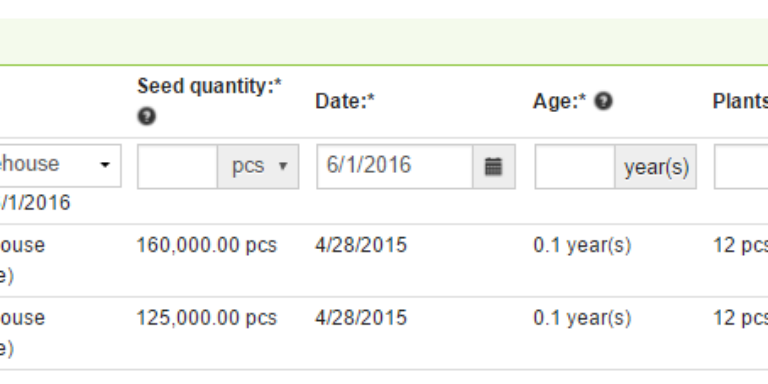This screenshot has width=768, height=384.
Task: Click the Age help question mark icon
Action: [603, 101]
